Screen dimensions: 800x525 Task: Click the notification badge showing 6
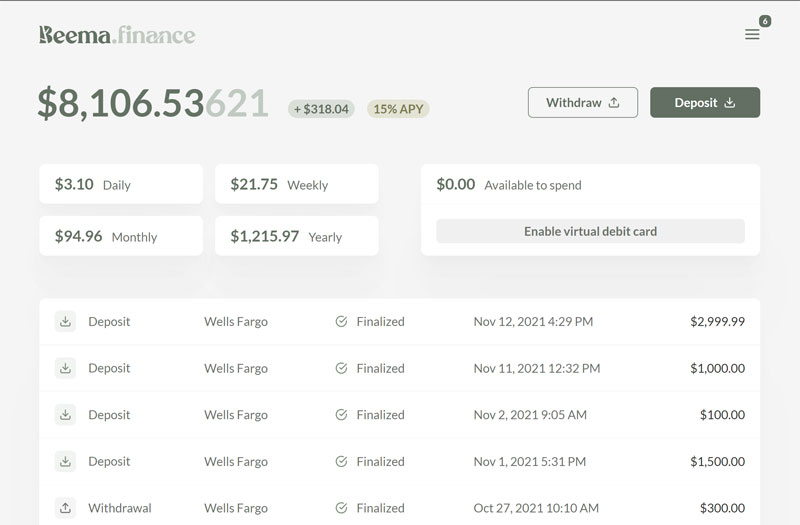coord(765,21)
